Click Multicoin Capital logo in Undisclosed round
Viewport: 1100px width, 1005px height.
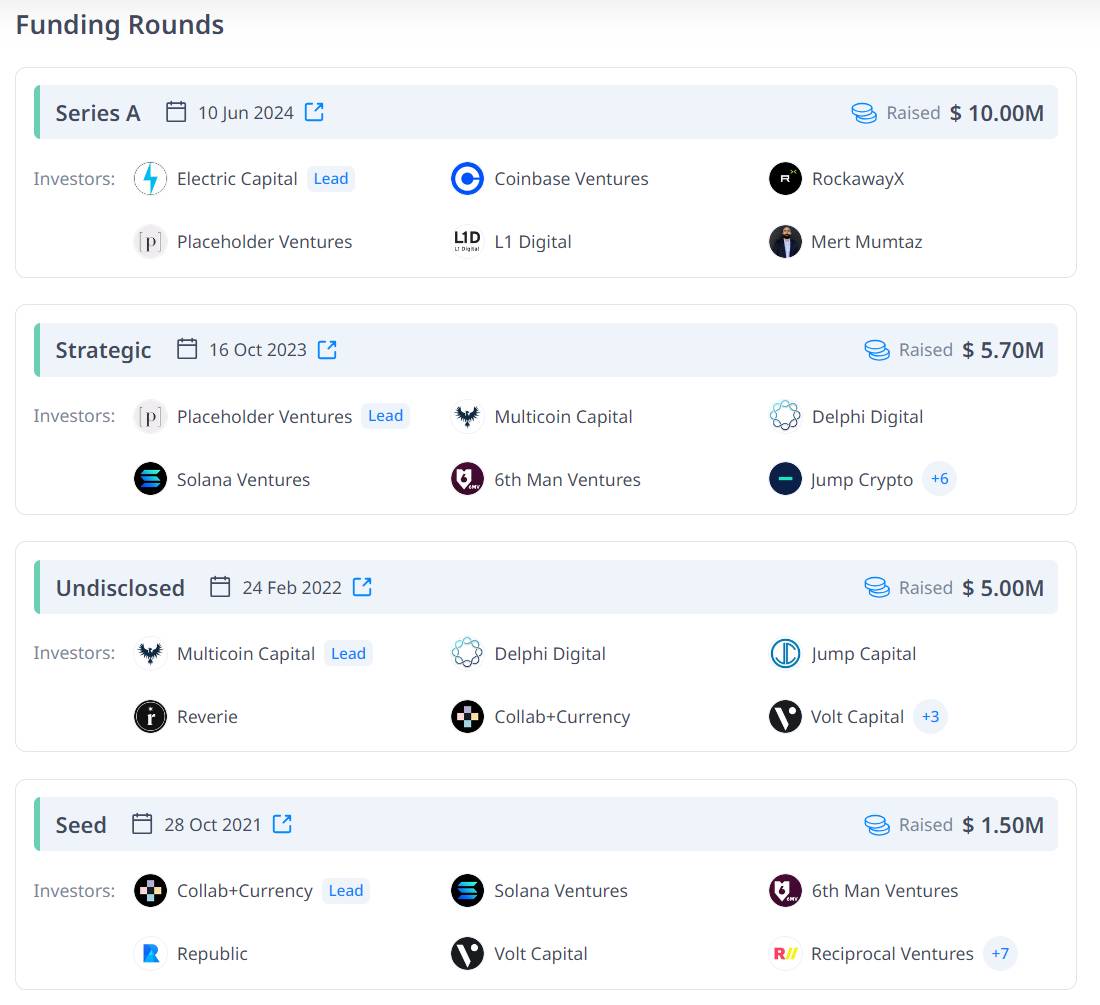click(x=150, y=654)
